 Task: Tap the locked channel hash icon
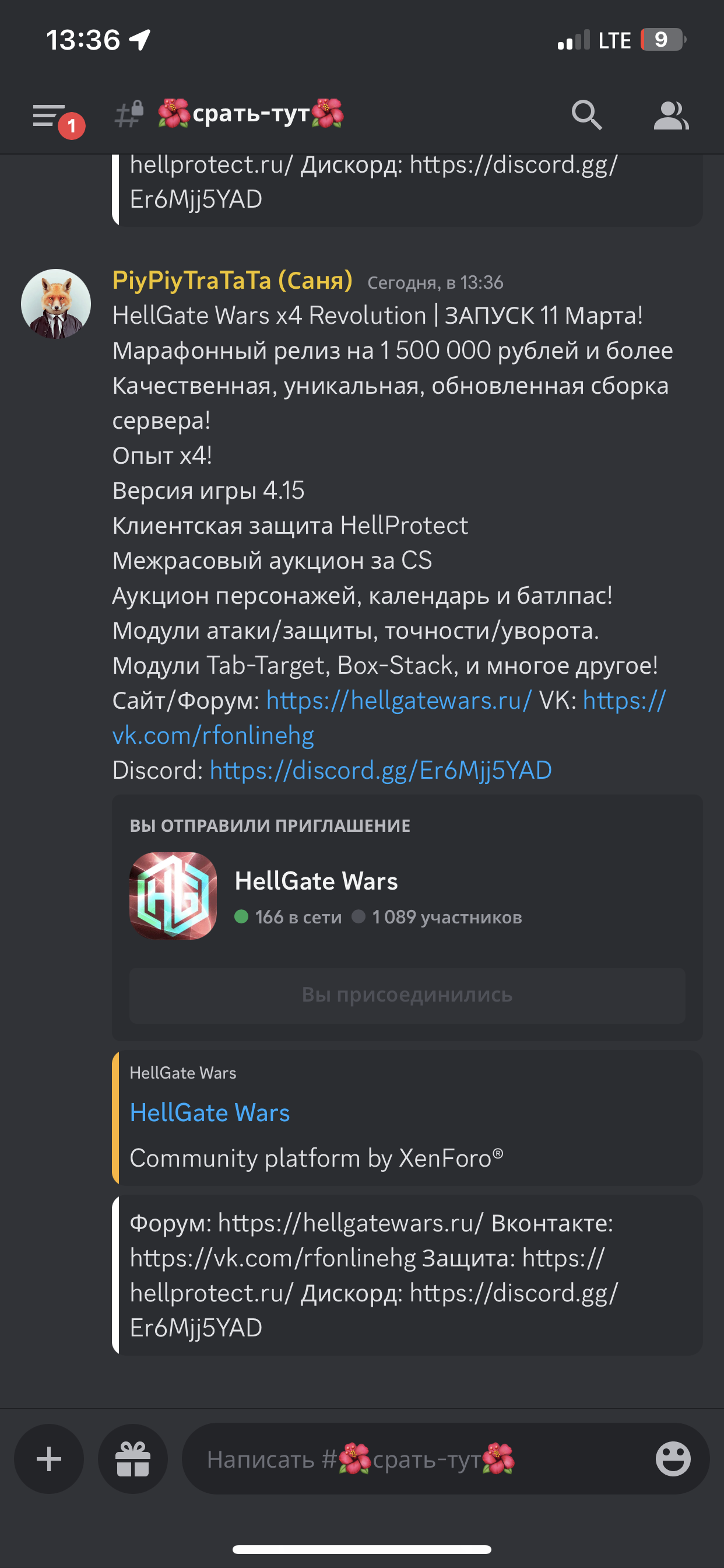click(129, 114)
